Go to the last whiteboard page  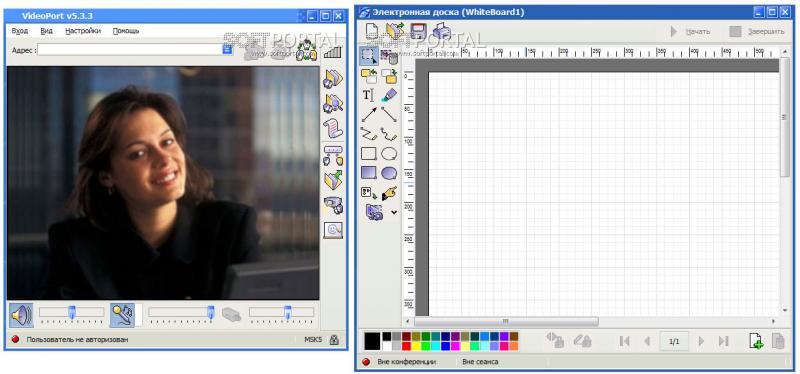pyautogui.click(x=723, y=341)
